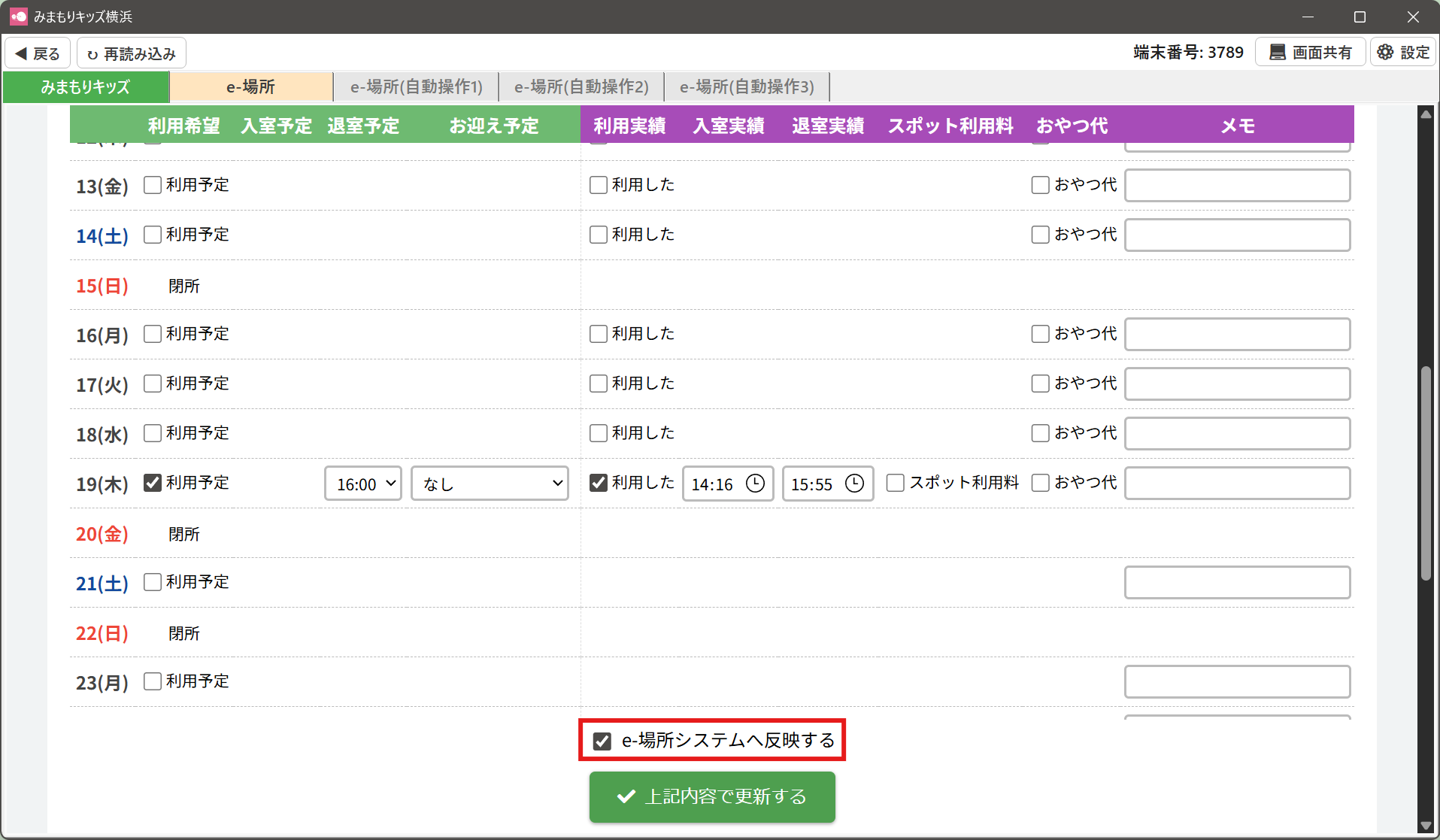Click the memo field for 16(月)
Viewport: 1440px width, 840px height.
[1237, 334]
